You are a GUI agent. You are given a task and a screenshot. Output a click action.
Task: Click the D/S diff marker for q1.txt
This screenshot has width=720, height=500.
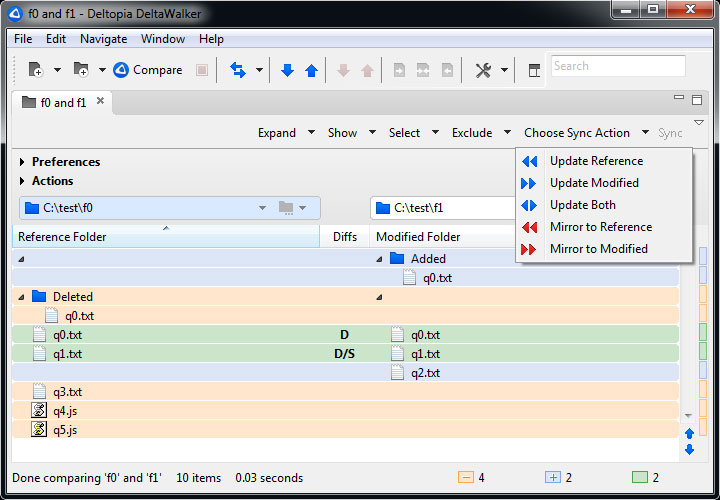coord(344,354)
